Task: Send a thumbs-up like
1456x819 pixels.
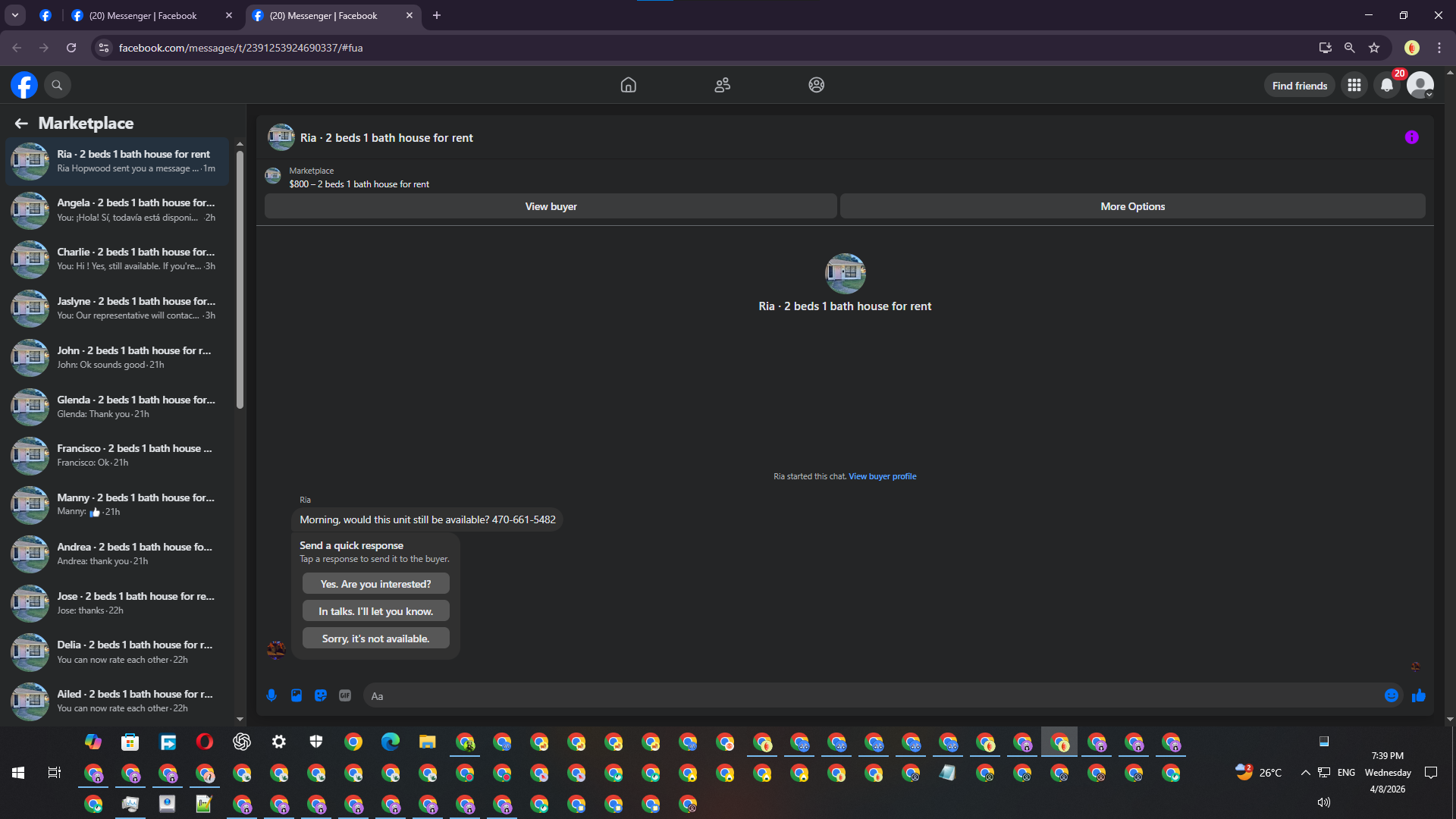Action: pos(1418,695)
